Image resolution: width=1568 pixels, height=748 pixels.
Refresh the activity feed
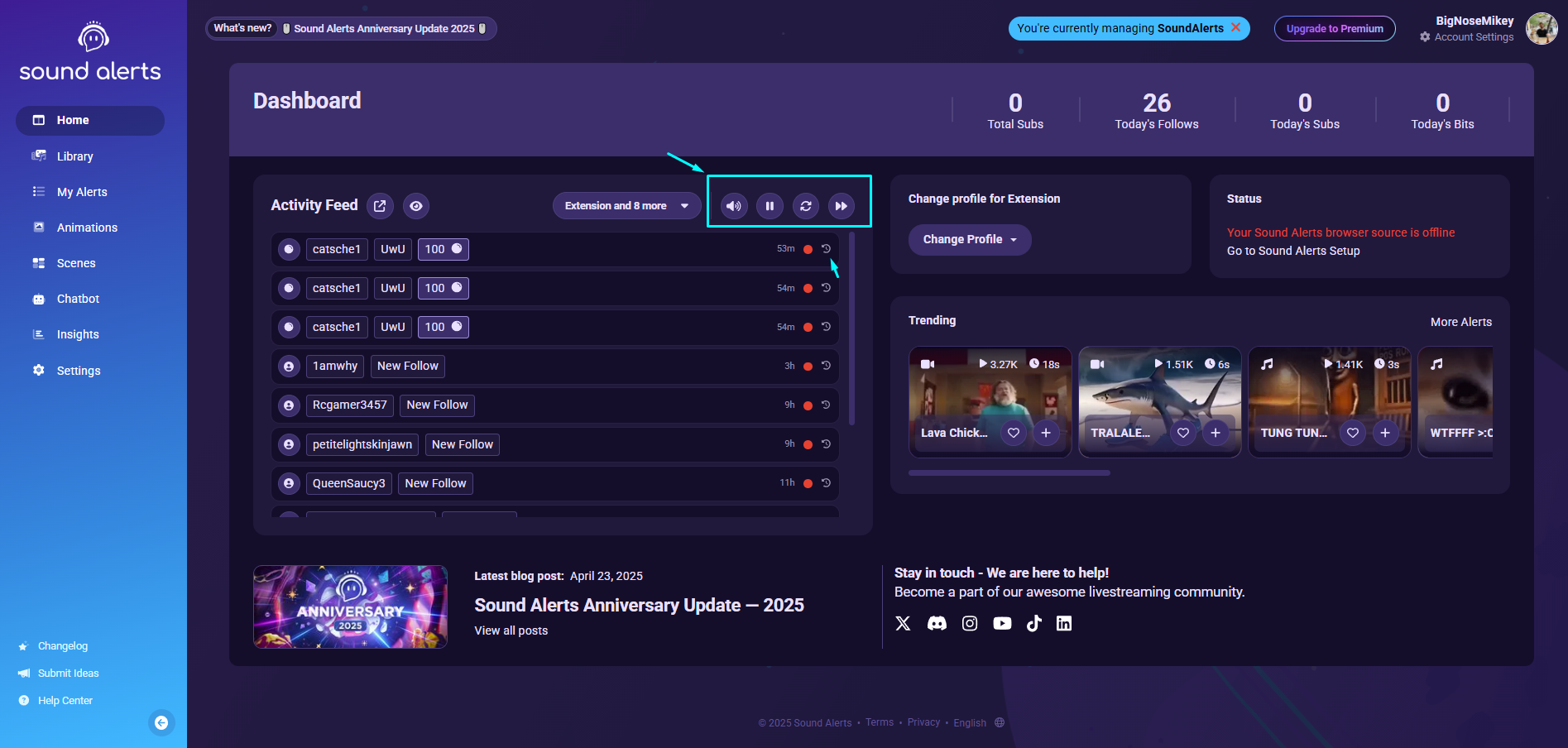806,206
